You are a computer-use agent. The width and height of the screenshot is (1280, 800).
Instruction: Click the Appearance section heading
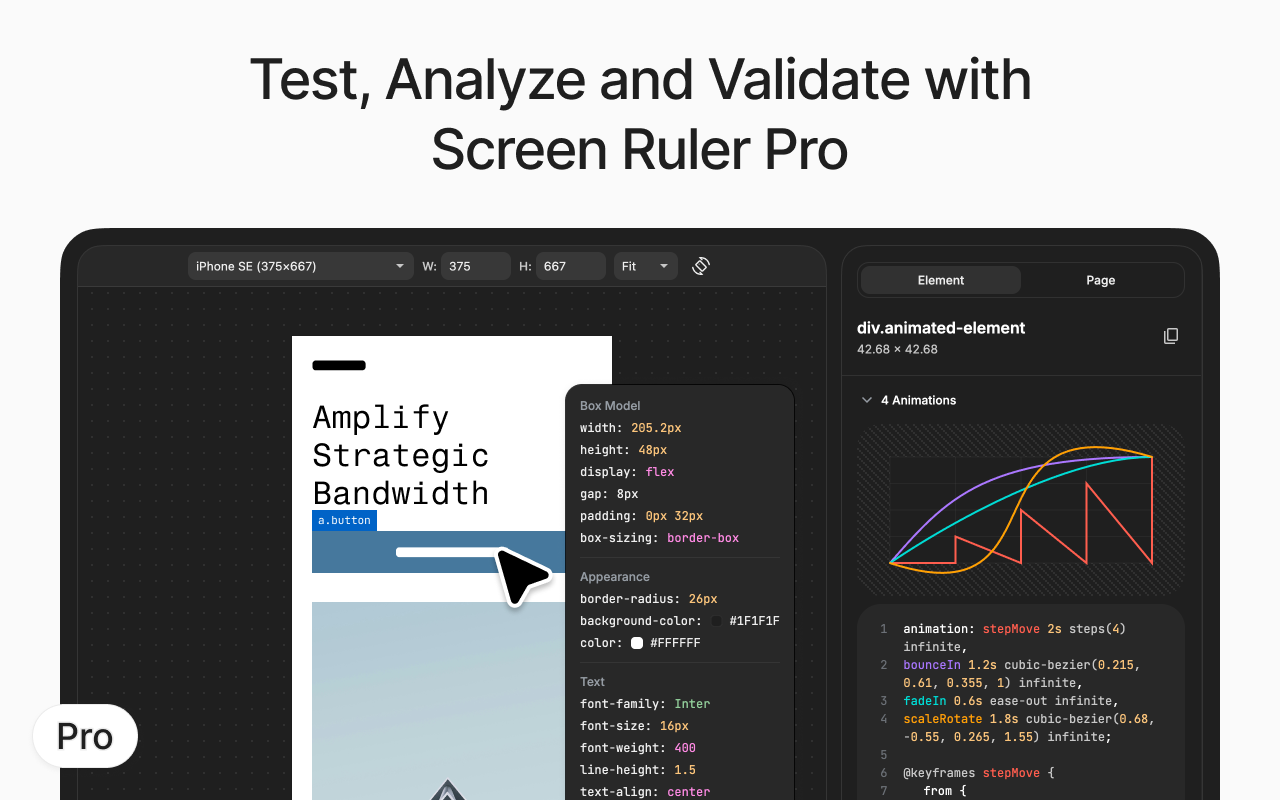[615, 577]
